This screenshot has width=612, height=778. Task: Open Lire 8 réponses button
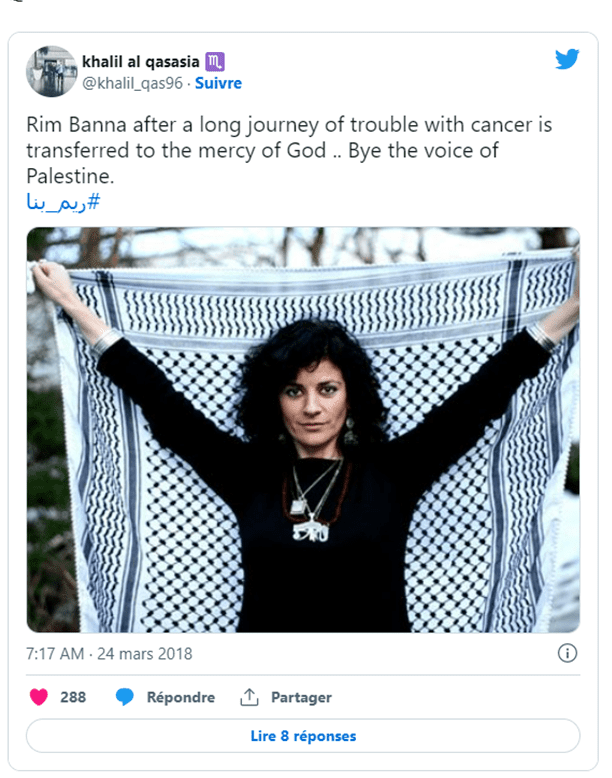[x=303, y=736]
